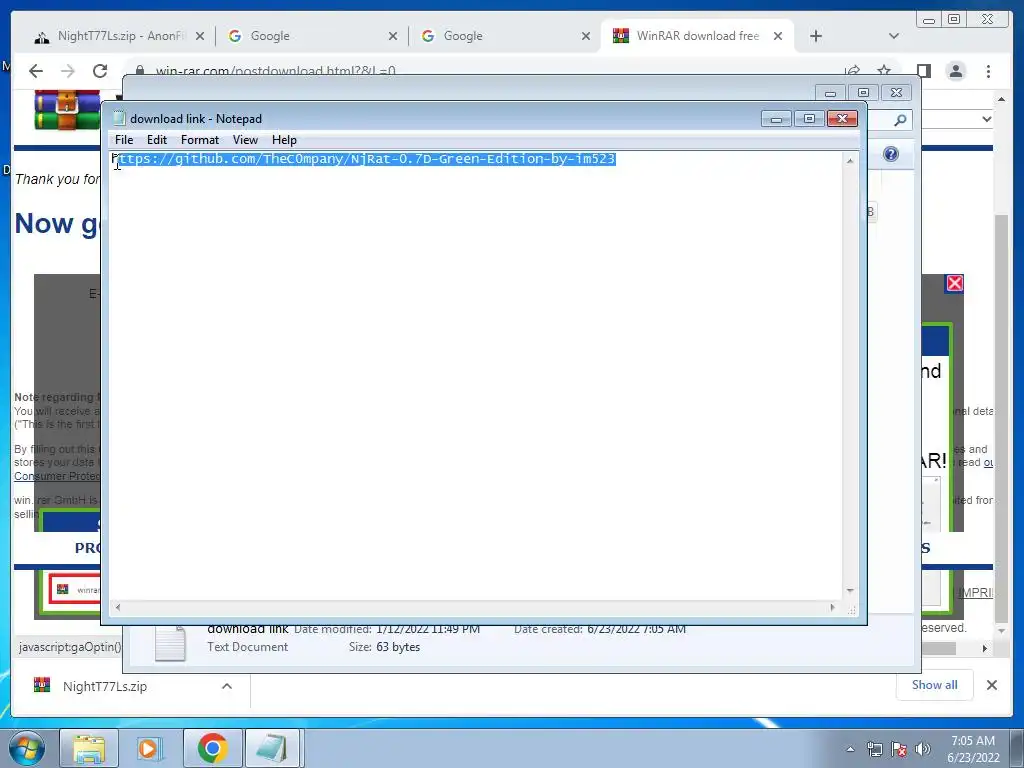This screenshot has height=768, width=1024.
Task: Minimize the Explorer window behind Notepad
Action: [x=830, y=93]
